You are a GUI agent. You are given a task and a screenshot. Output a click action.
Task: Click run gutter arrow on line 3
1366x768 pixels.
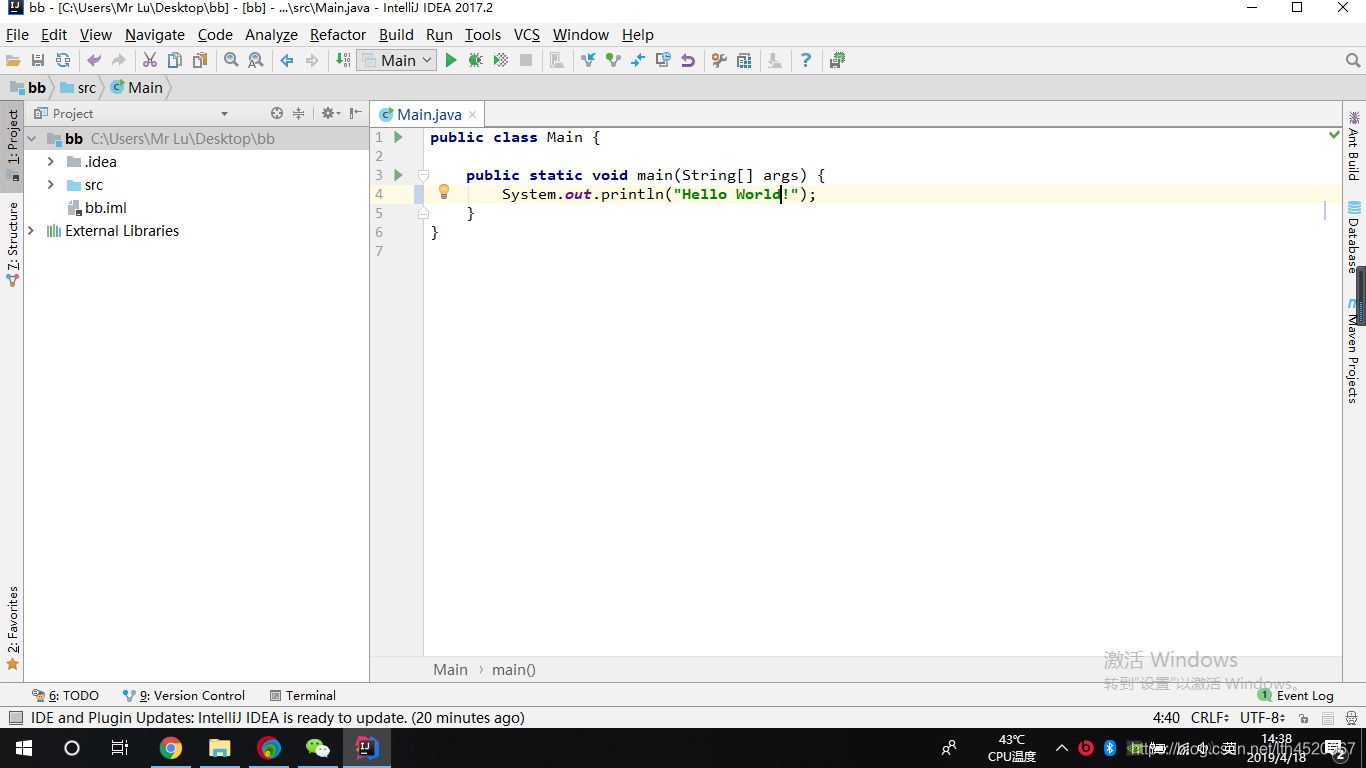click(398, 175)
